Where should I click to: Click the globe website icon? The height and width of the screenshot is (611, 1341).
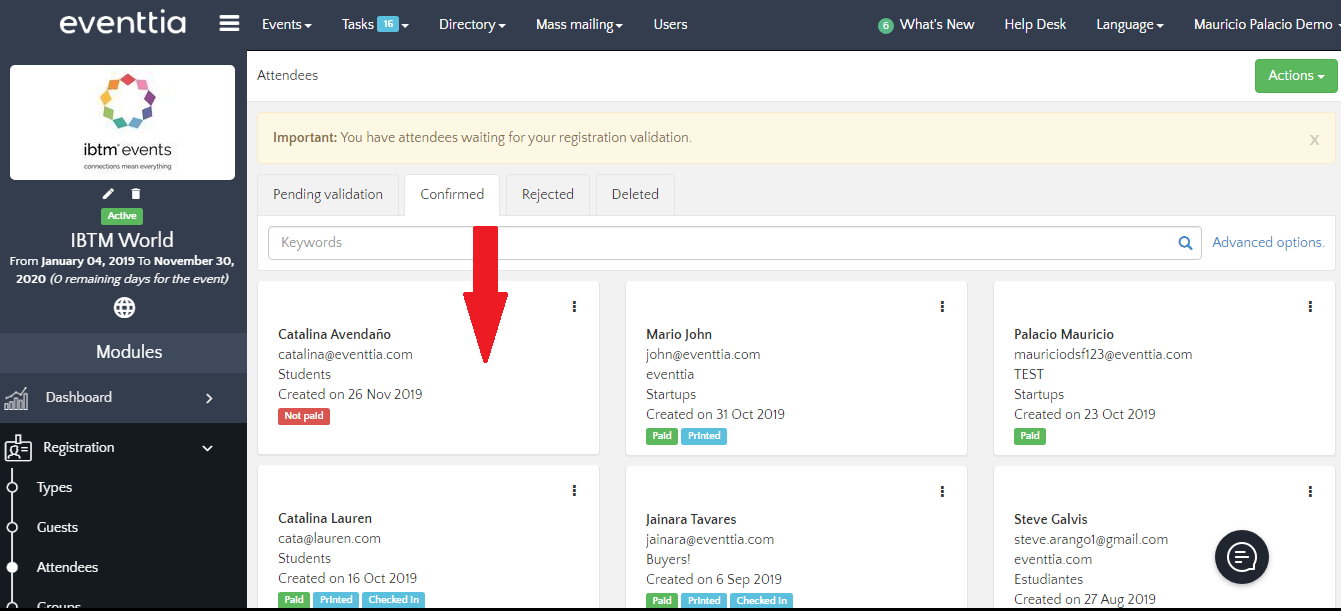(124, 308)
